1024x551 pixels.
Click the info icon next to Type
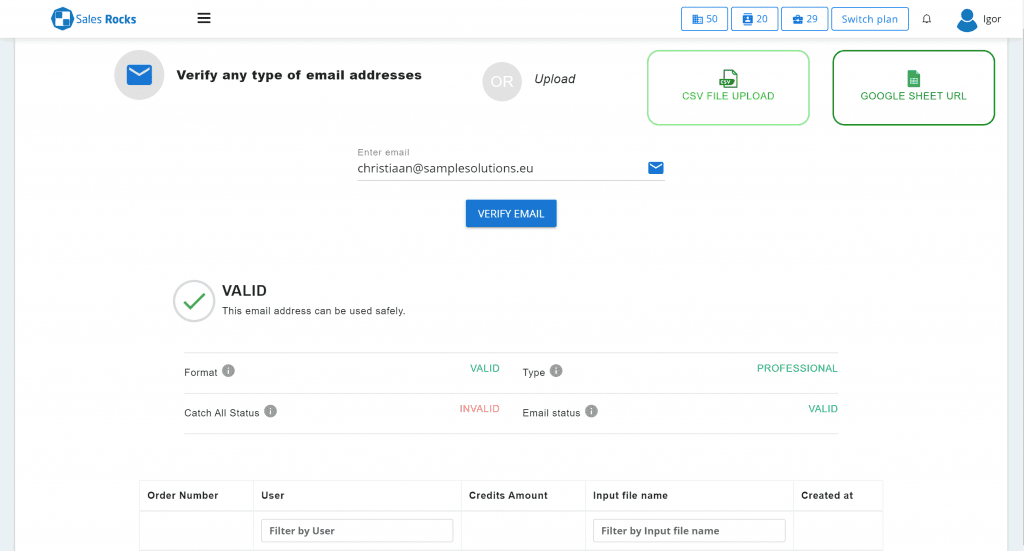556,371
